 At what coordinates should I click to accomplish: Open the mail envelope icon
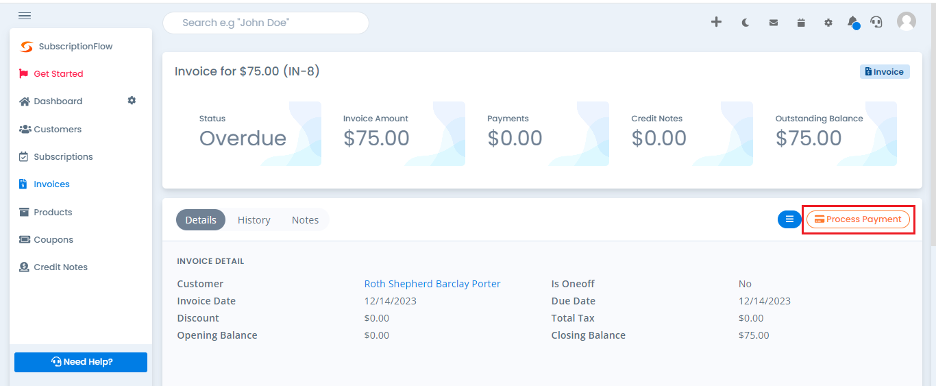[773, 23]
